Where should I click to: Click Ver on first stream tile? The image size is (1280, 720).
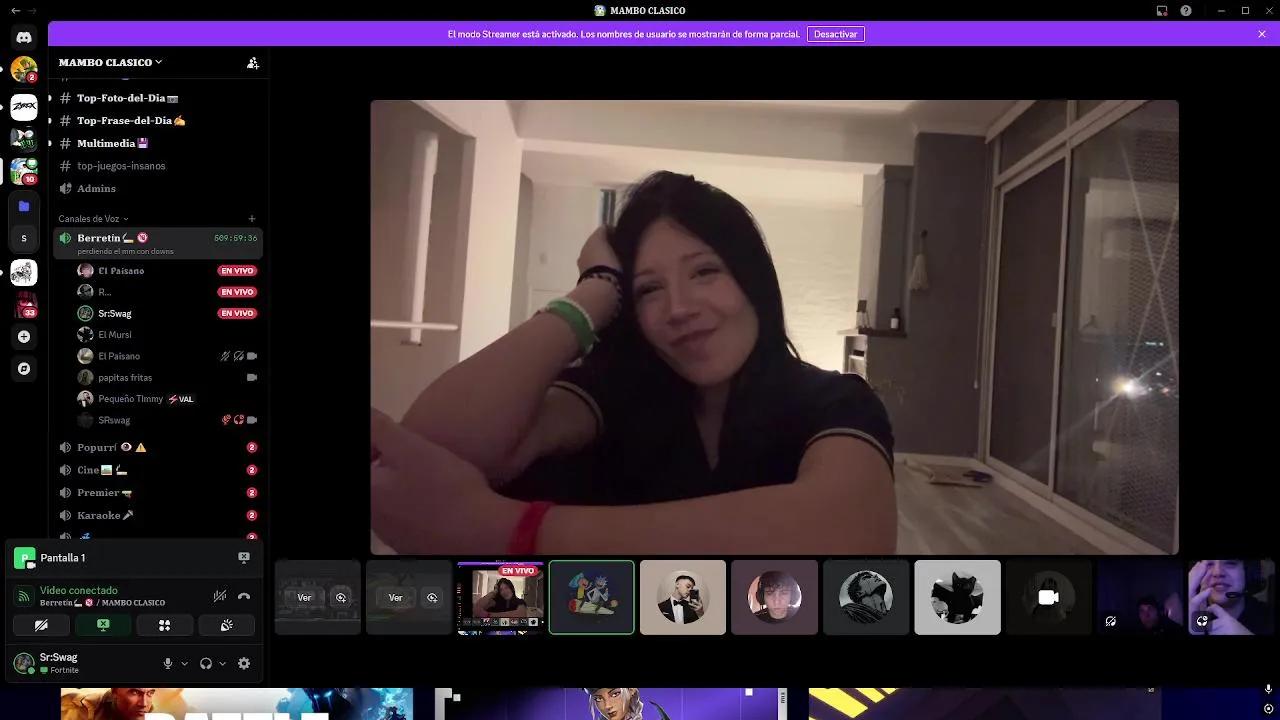(x=304, y=597)
